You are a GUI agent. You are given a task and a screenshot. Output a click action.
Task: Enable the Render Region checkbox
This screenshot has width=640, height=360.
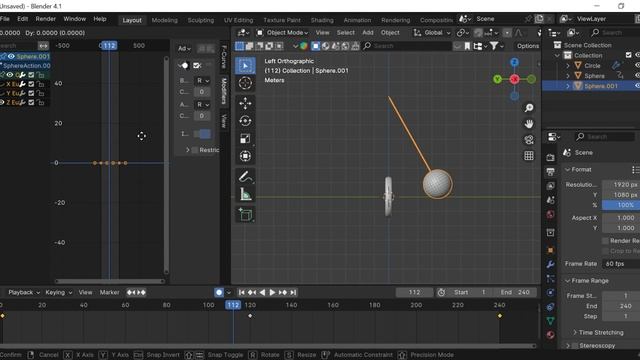point(605,241)
